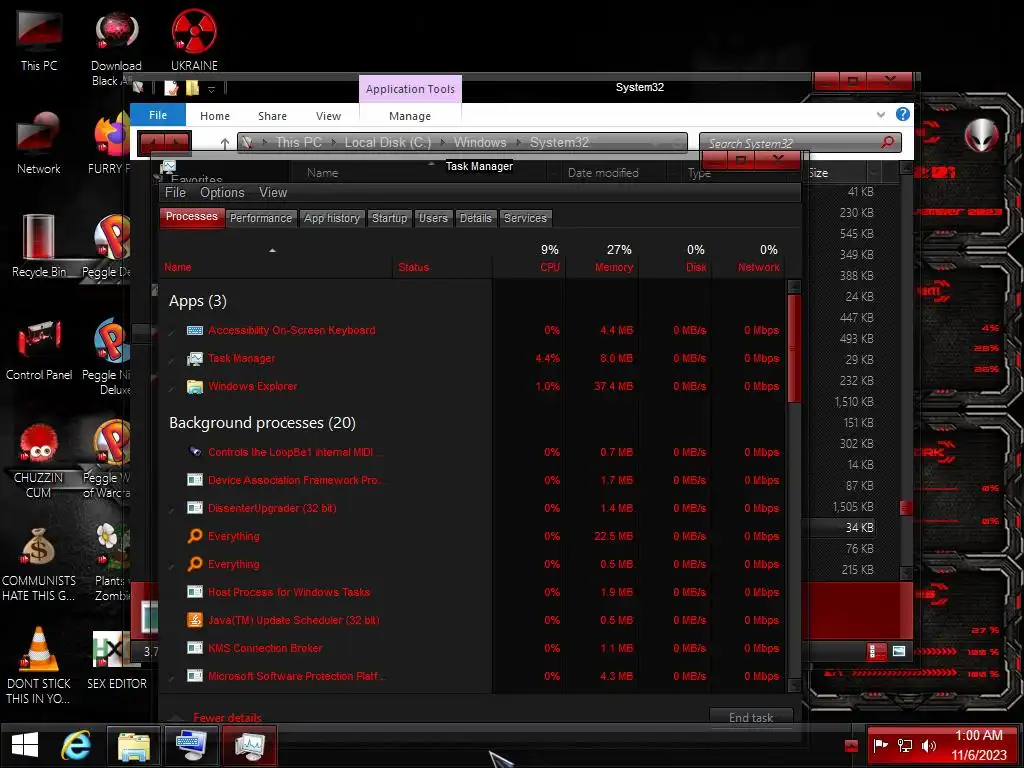Go Forward in Explorer navigation
This screenshot has height=768, width=1024.
pos(176,142)
